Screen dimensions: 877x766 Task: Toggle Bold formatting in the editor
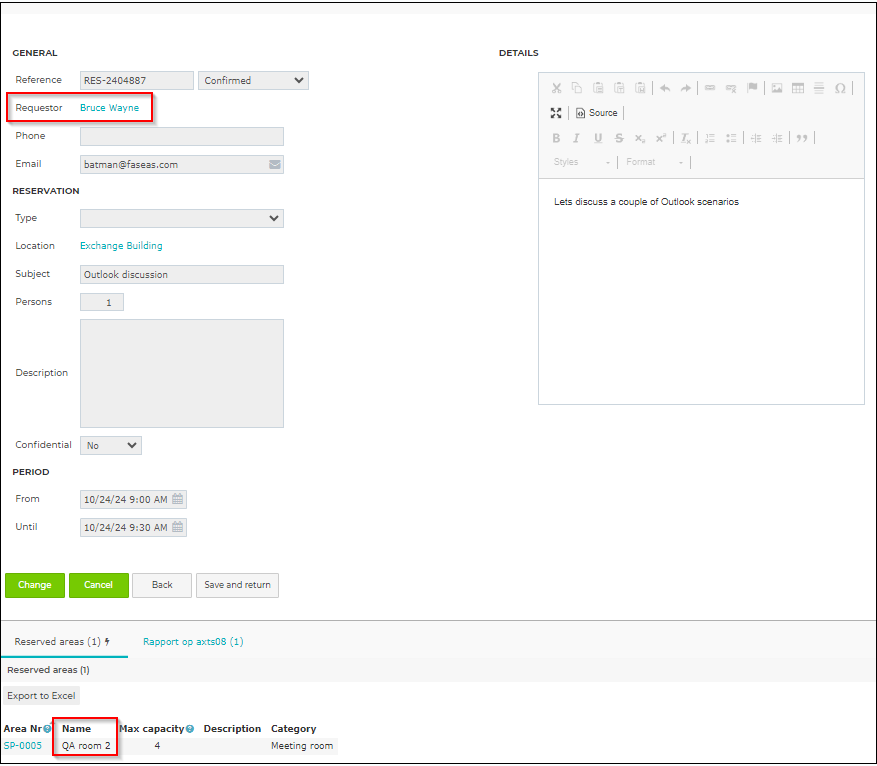tap(556, 138)
